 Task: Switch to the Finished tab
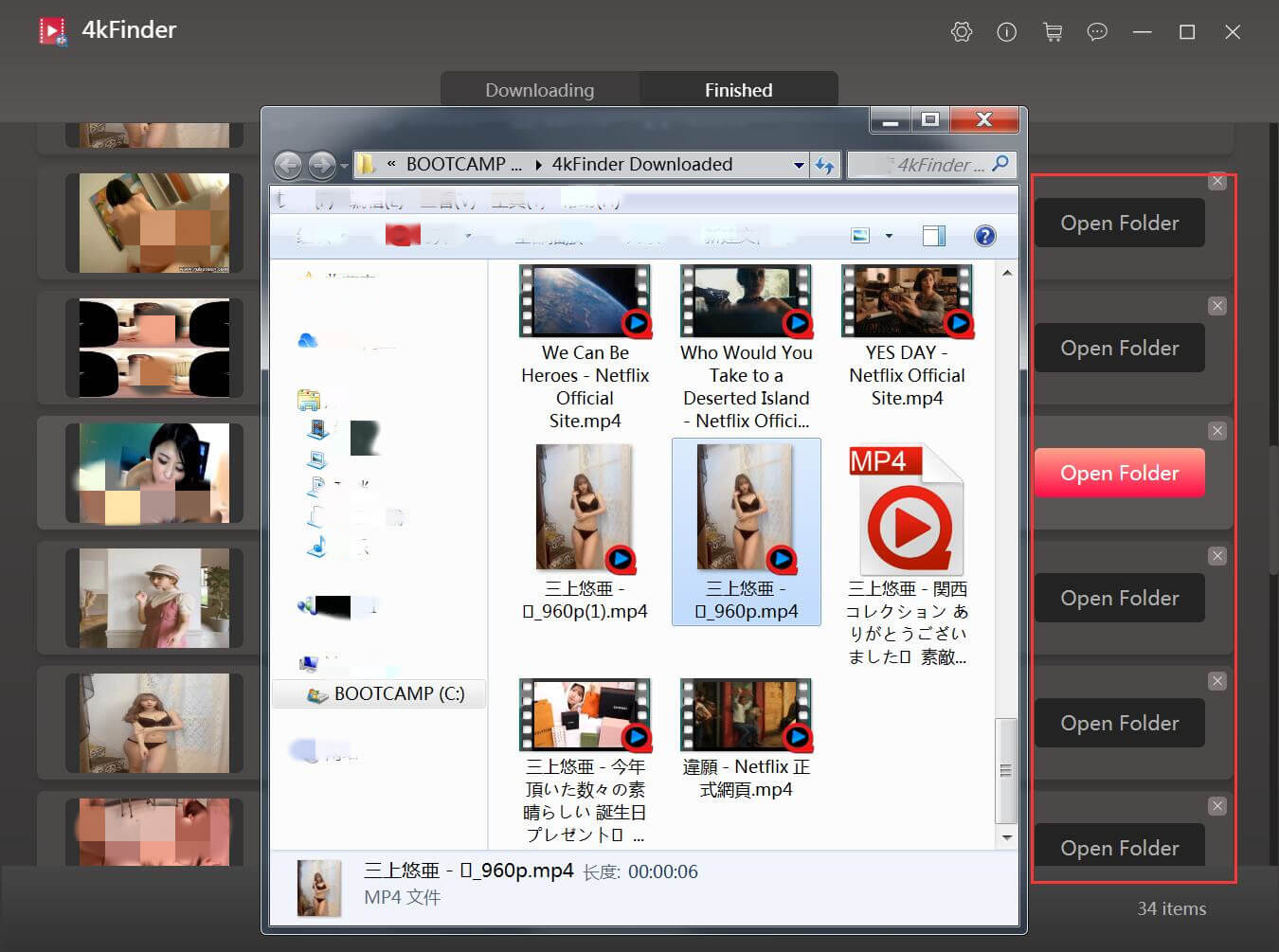pos(738,89)
